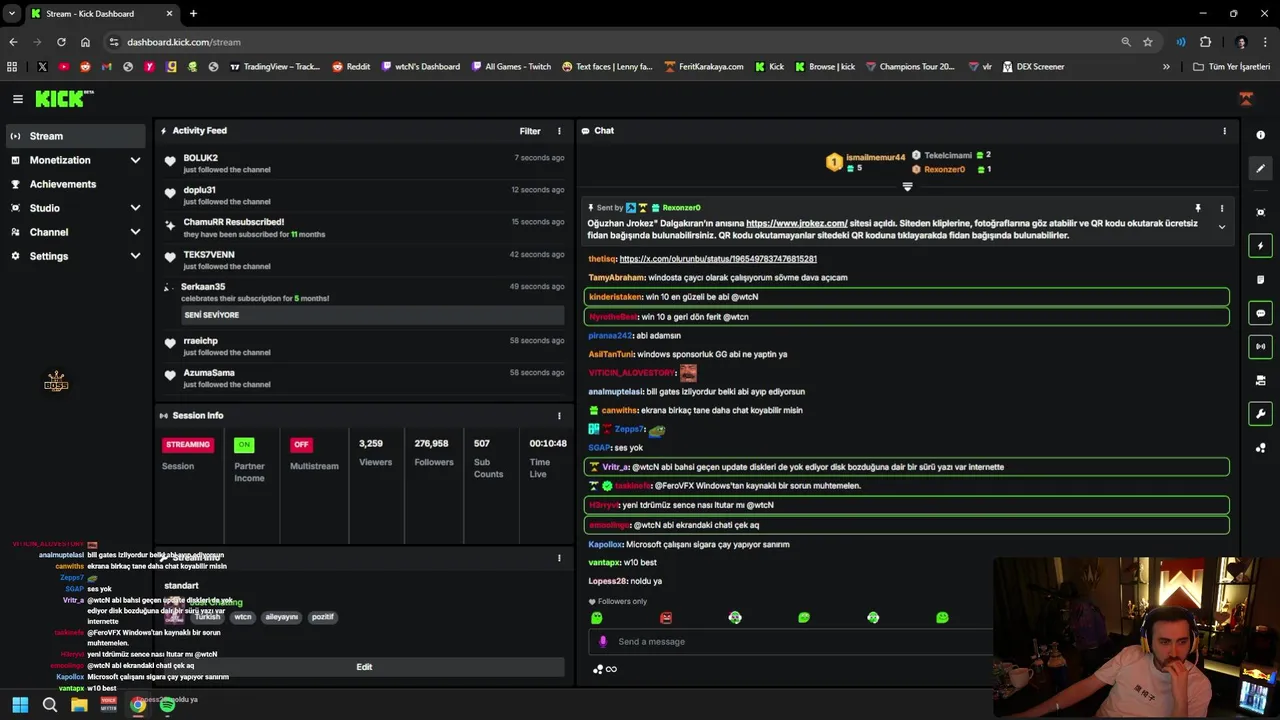Toggle the broadcast signal panel icon in sidebar
This screenshot has width=1280, height=720.
(1260, 346)
